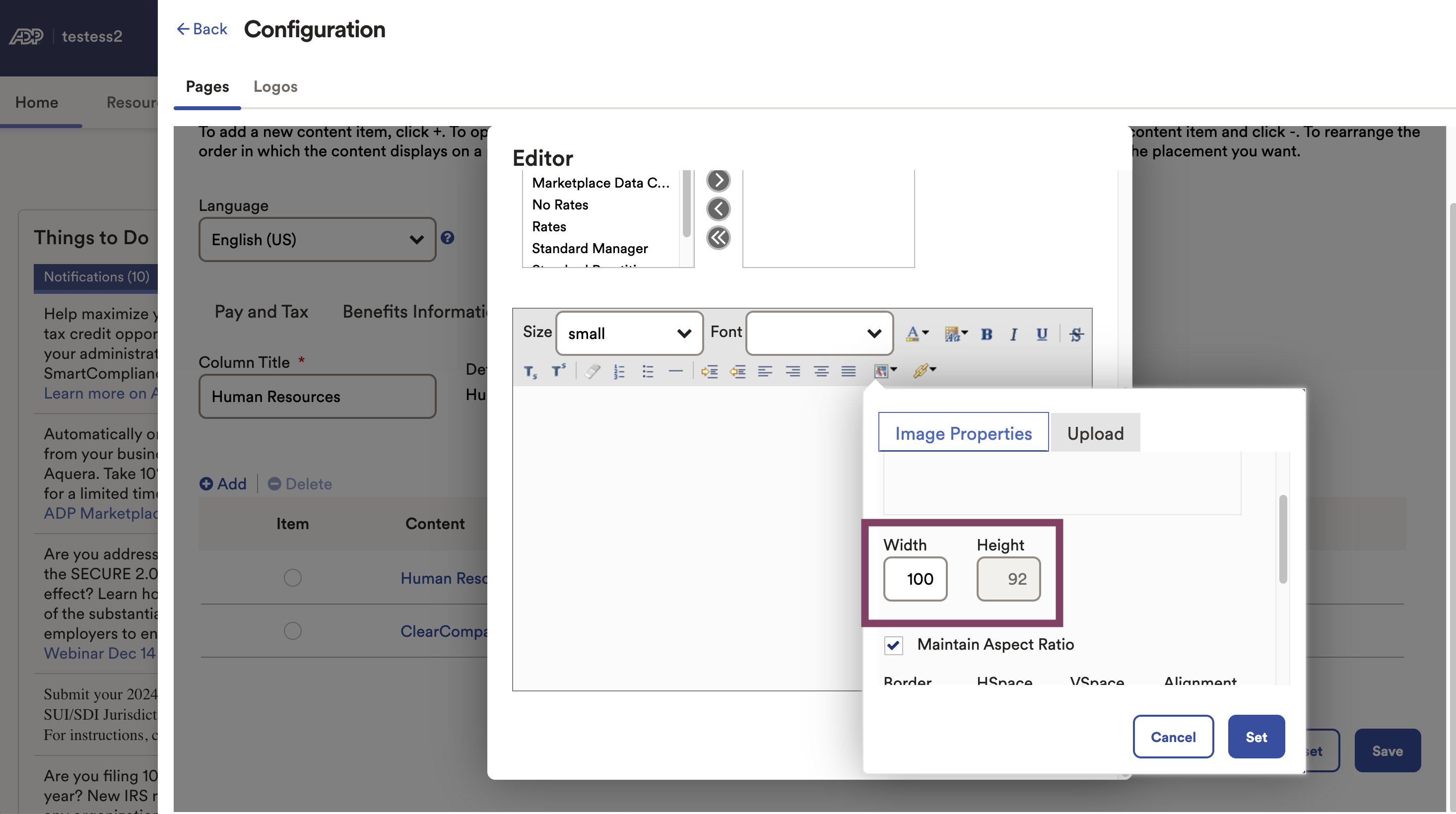
Task: Toggle Maintain Aspect Ratio checkbox
Action: [x=894, y=645]
